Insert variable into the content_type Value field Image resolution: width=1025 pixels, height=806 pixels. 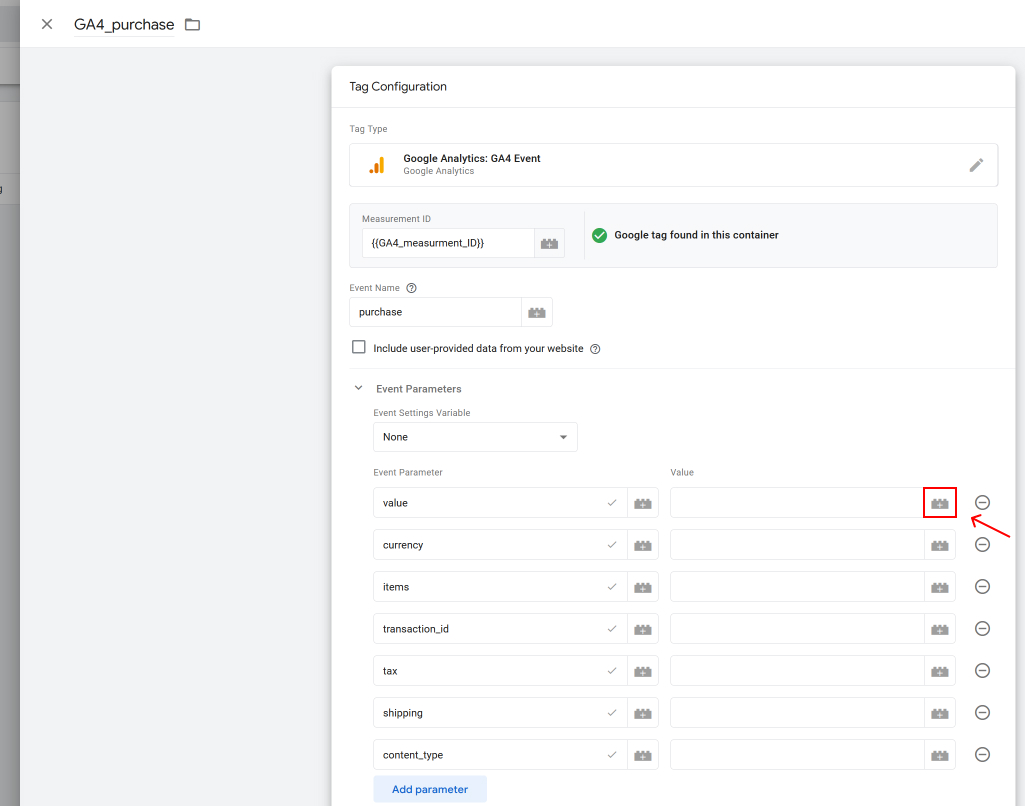tap(940, 754)
